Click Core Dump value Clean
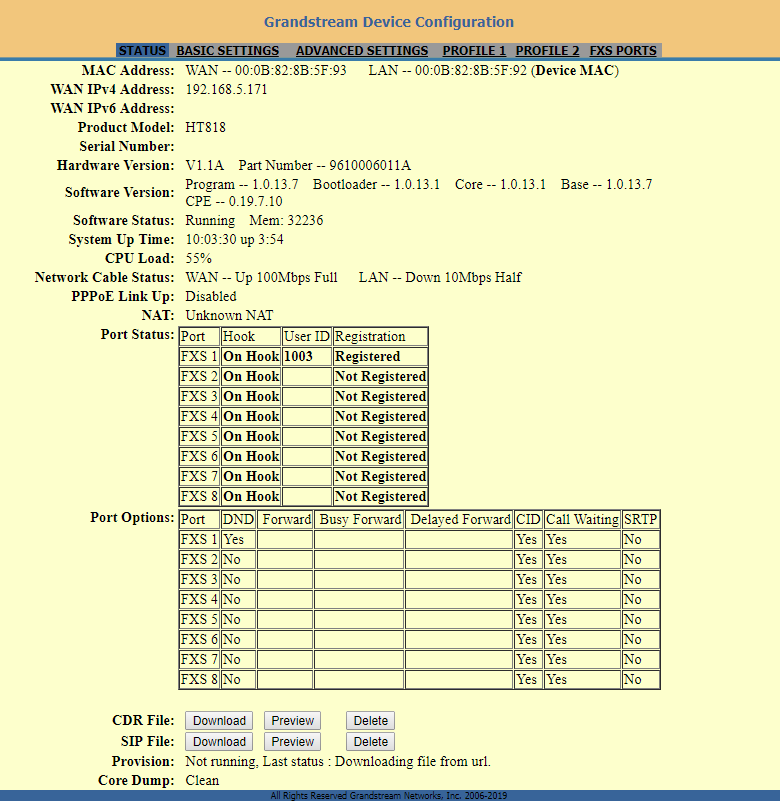 point(202,781)
